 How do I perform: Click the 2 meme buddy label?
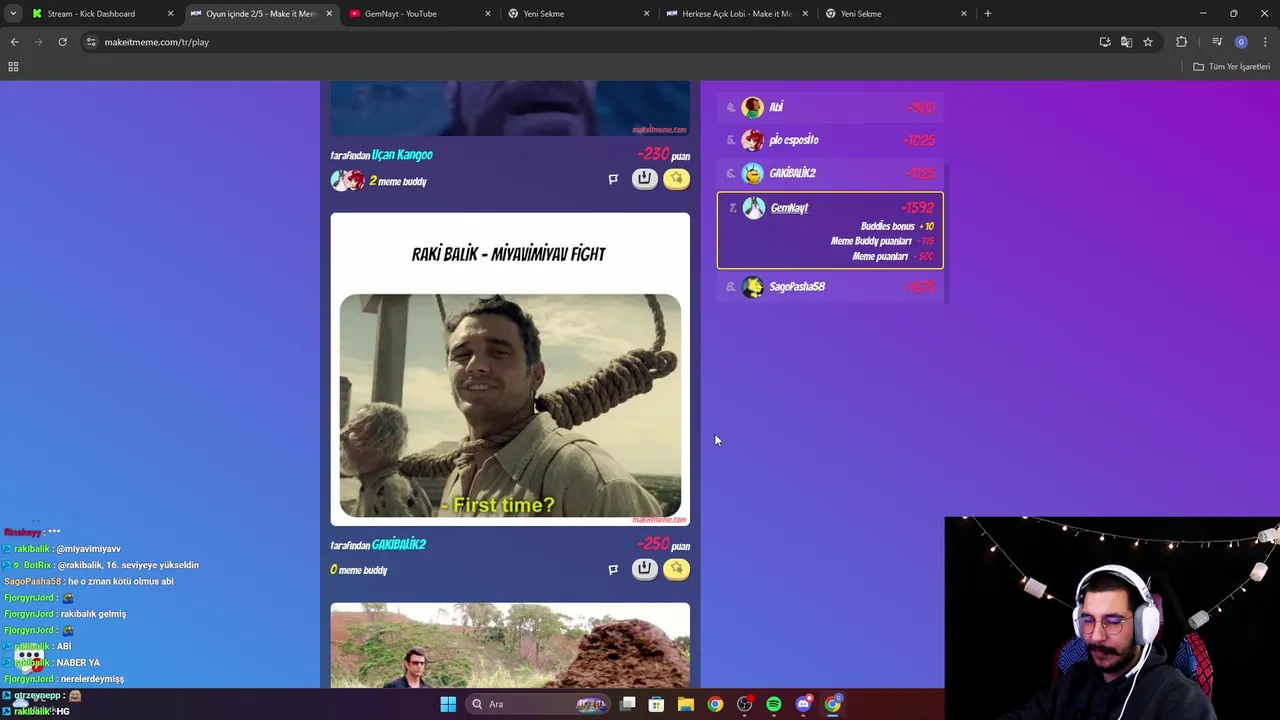click(x=398, y=181)
